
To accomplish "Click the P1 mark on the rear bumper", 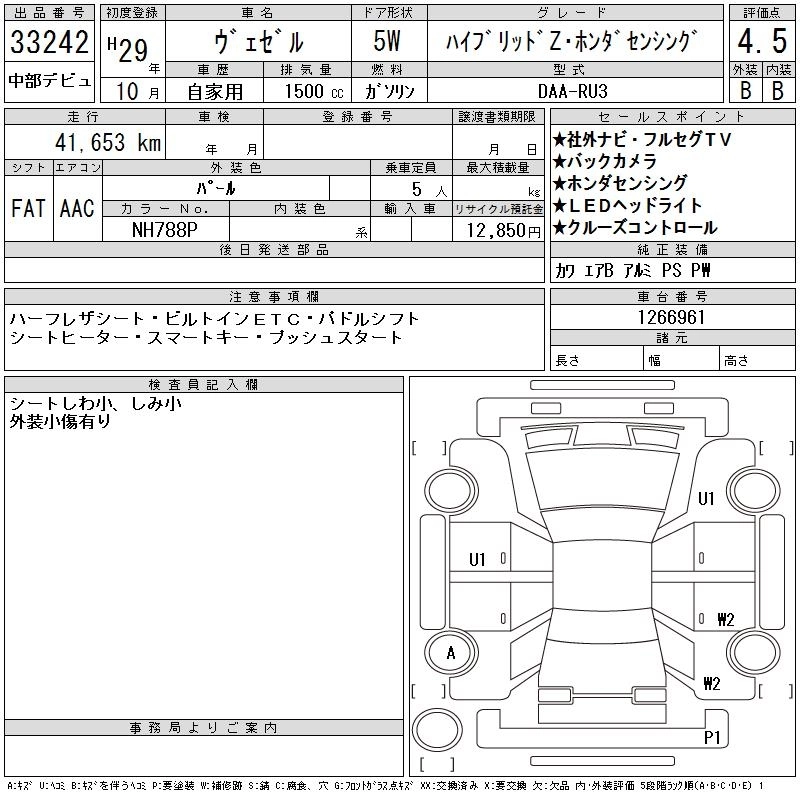I will [x=712, y=737].
